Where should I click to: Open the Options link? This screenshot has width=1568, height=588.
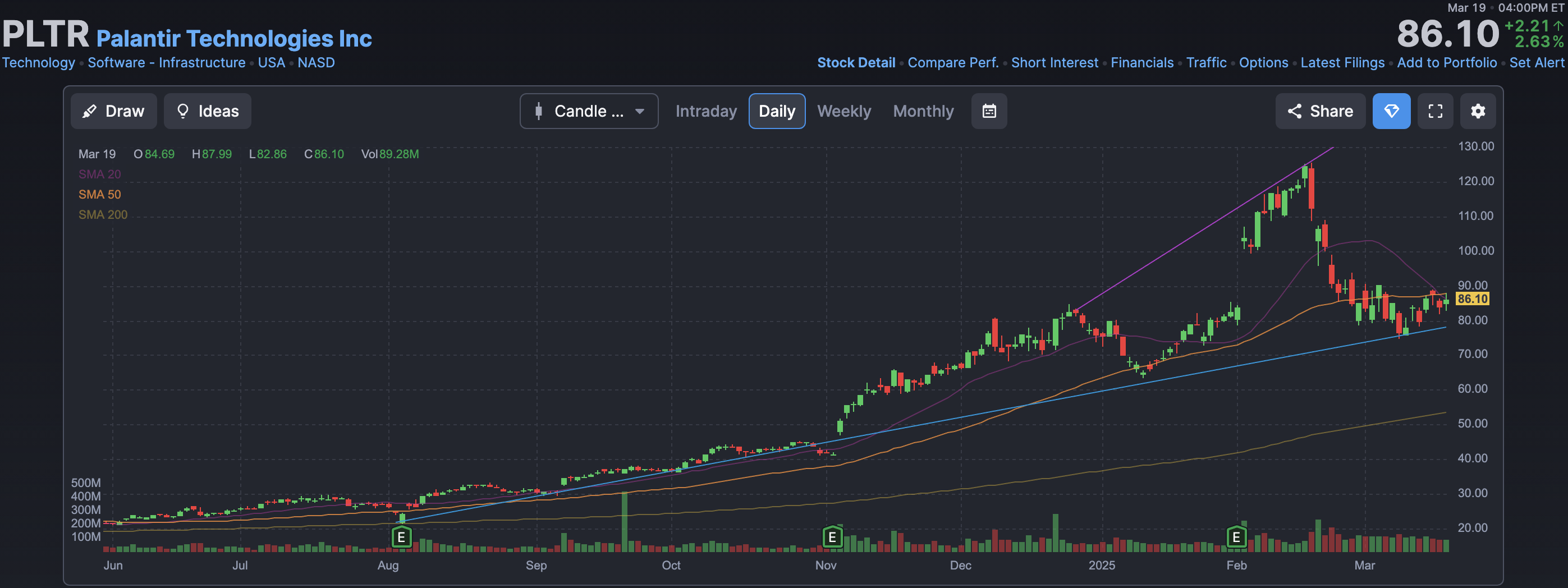1264,63
